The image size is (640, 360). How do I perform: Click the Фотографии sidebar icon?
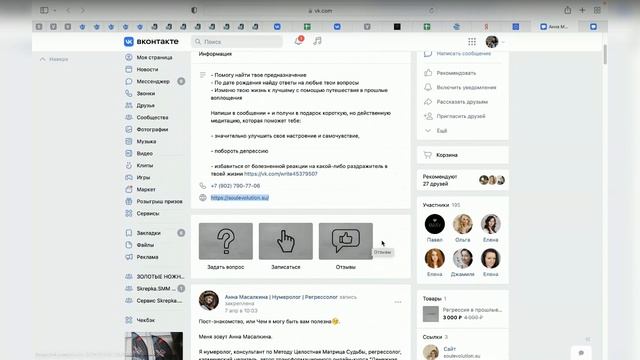(129, 129)
